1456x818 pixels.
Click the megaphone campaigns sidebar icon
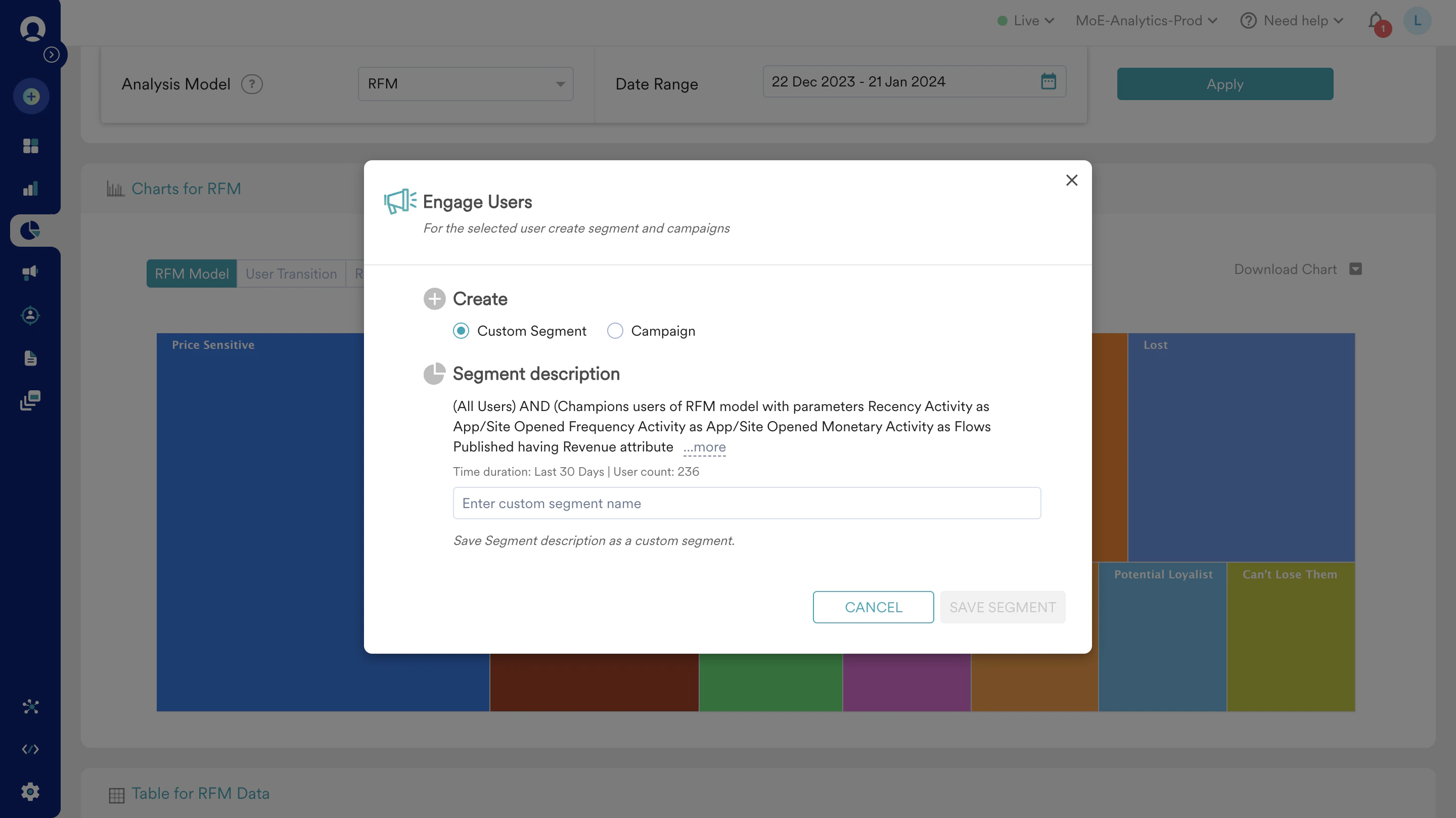(30, 272)
